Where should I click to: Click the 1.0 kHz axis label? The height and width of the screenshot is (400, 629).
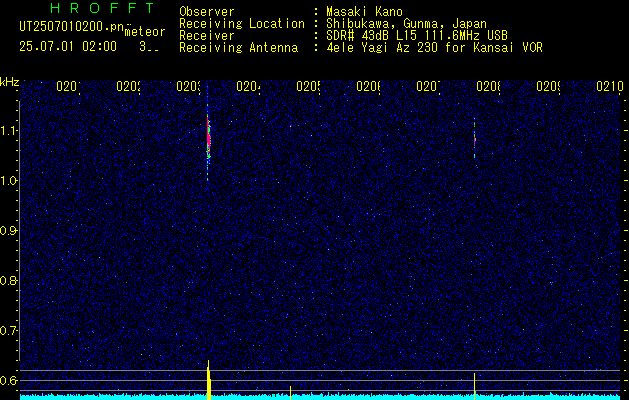tap(9, 181)
